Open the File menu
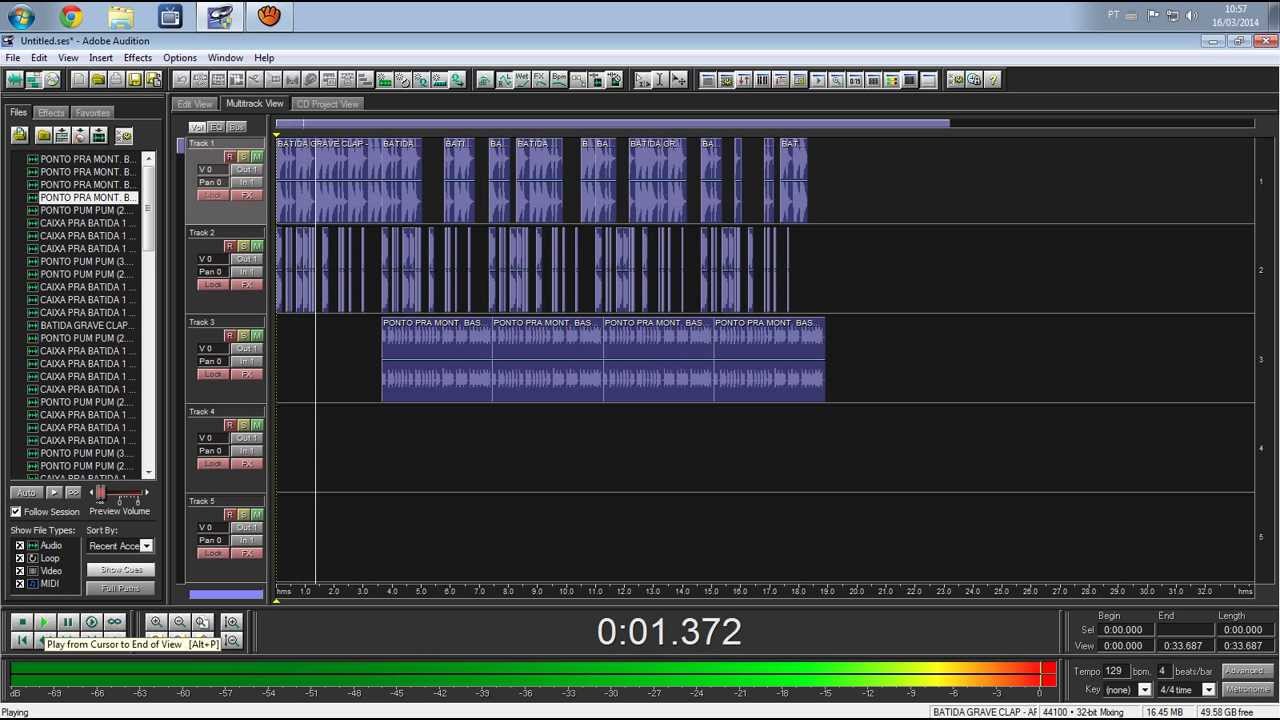Viewport: 1280px width, 720px height. [12, 58]
